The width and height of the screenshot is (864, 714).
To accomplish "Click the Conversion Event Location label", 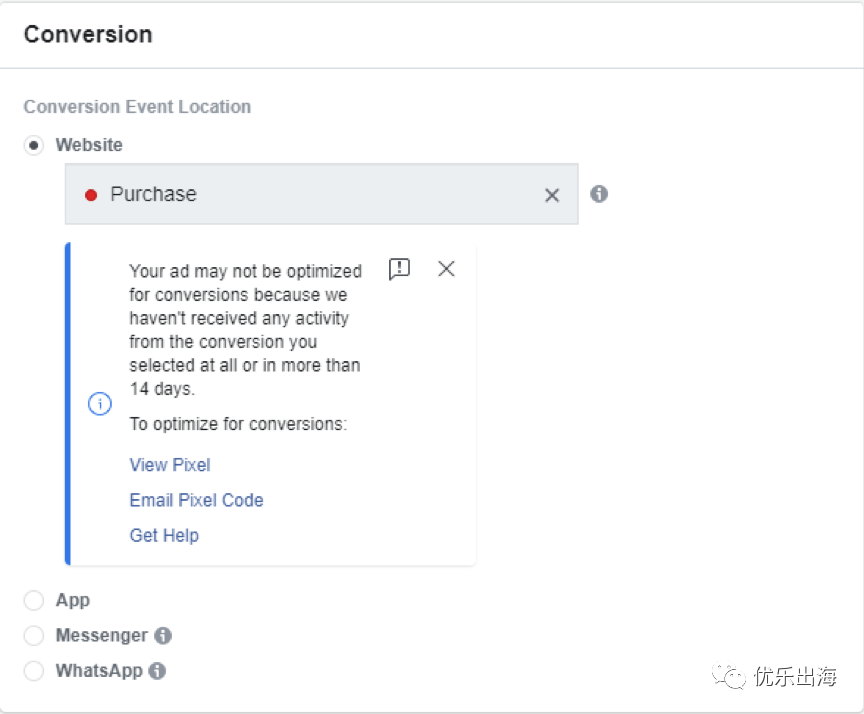I will (x=137, y=107).
